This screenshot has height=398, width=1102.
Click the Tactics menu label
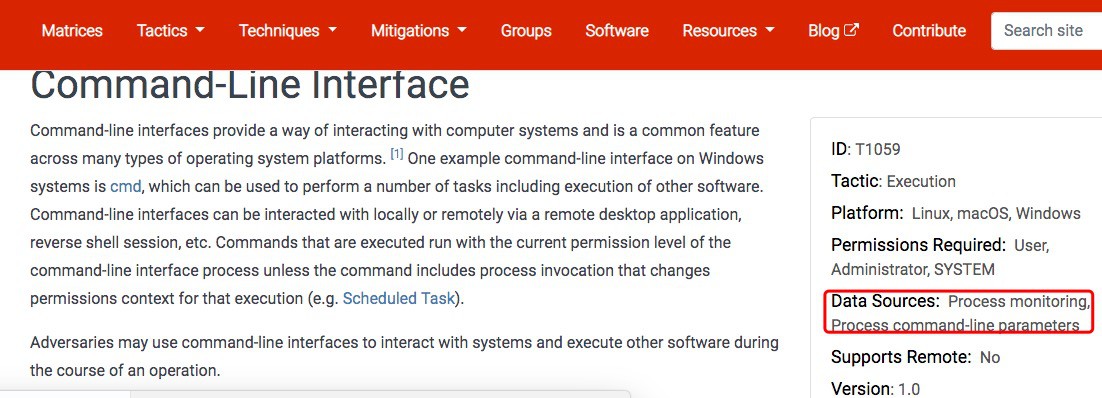click(x=162, y=31)
